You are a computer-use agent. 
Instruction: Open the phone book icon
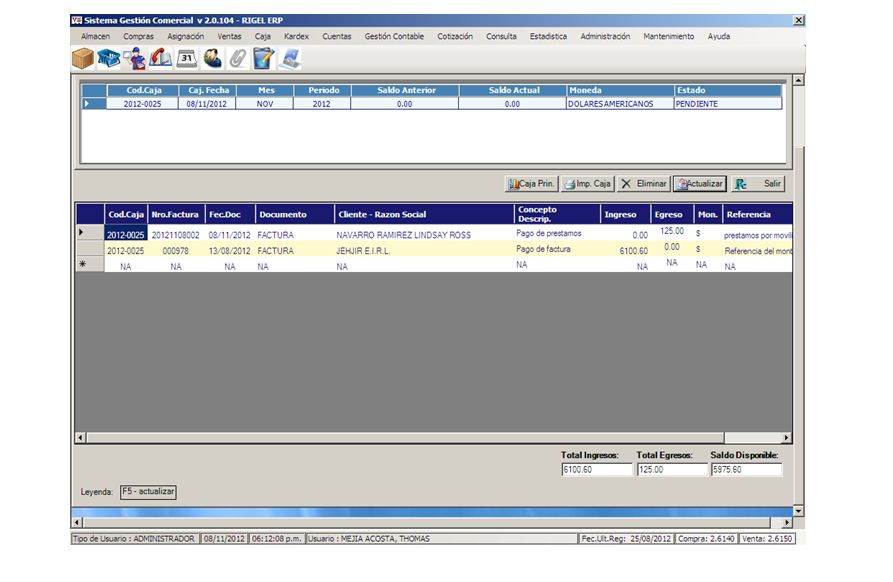[161, 59]
